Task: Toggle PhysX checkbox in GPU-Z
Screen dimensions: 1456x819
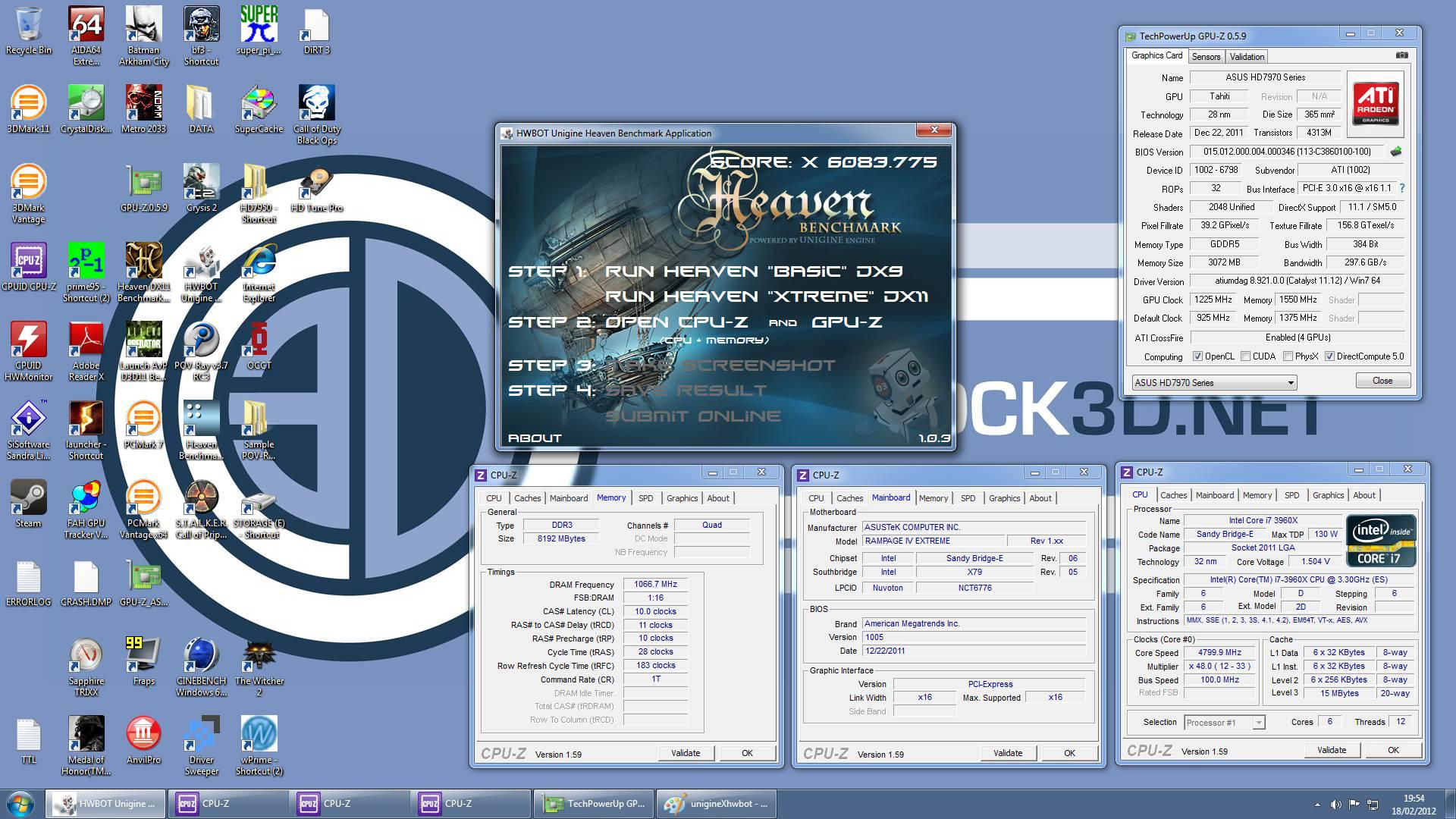Action: click(1288, 356)
